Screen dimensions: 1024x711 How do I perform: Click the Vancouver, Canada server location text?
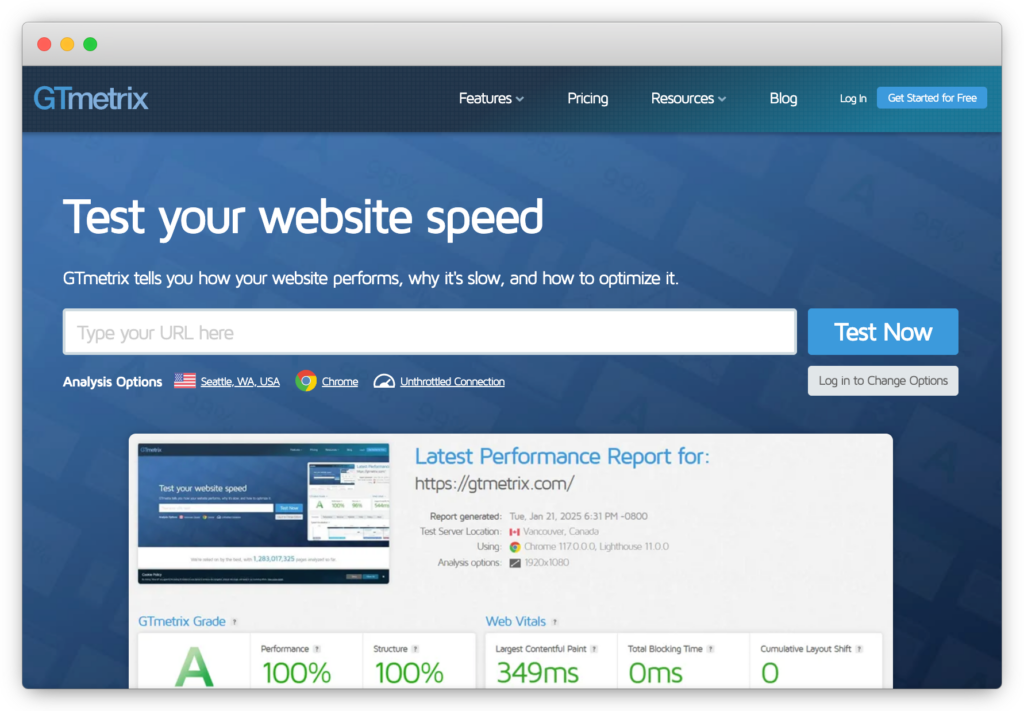click(560, 531)
